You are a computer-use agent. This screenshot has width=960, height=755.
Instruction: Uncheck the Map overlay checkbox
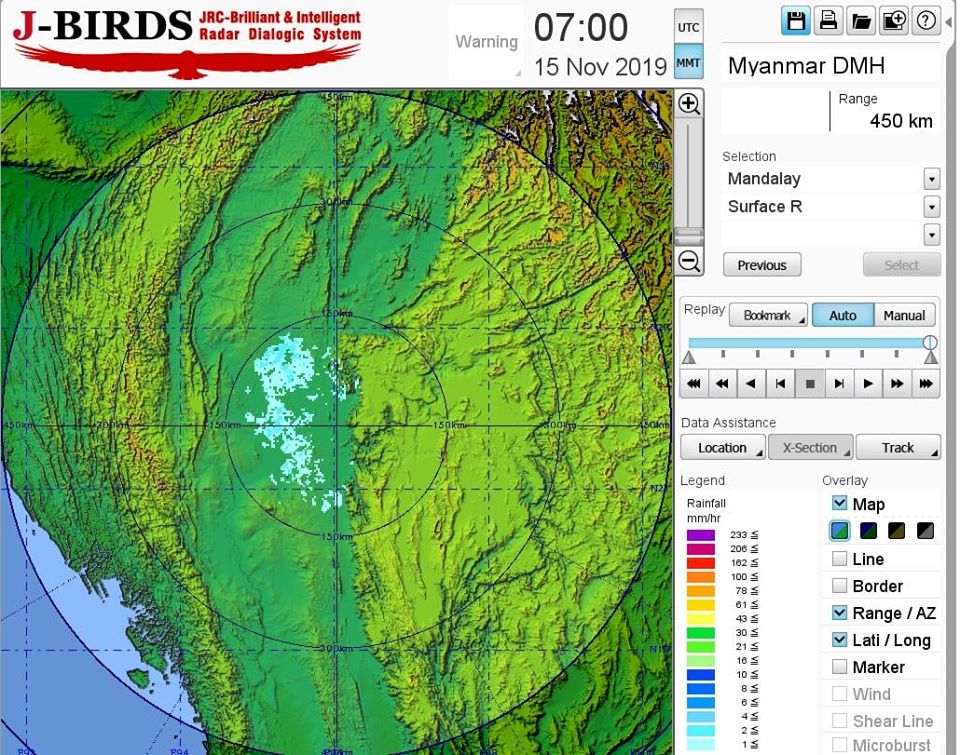click(x=840, y=504)
